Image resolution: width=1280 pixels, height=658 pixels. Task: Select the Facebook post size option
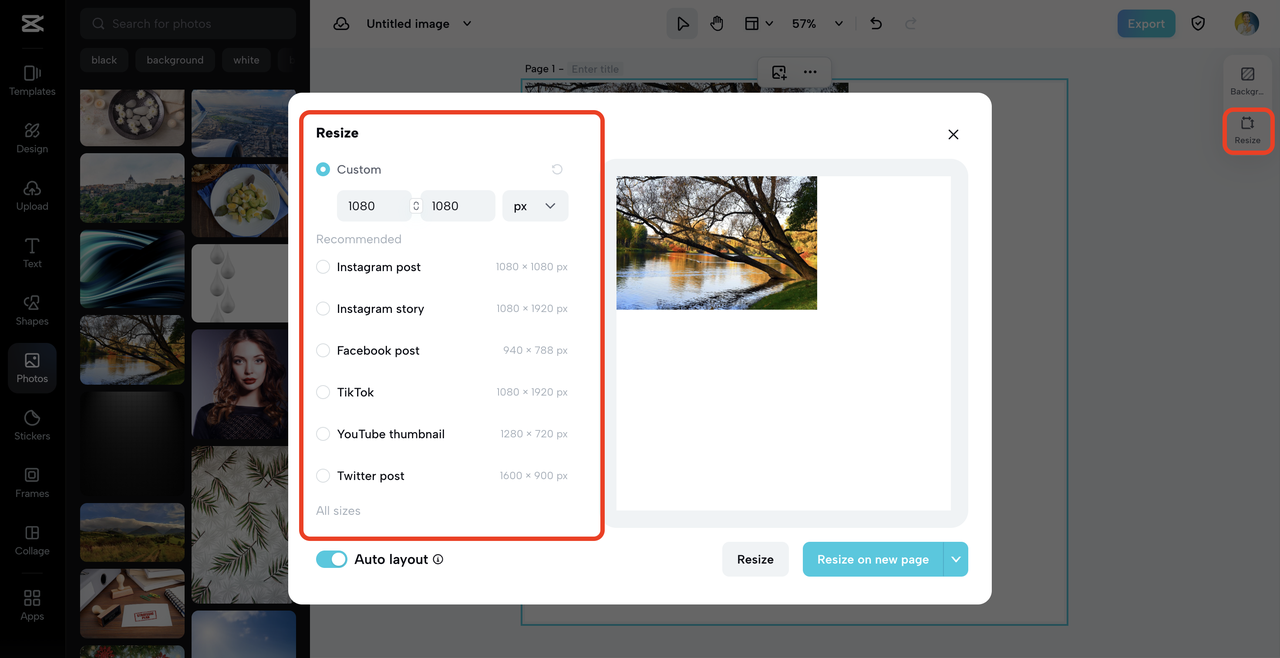[442, 351]
